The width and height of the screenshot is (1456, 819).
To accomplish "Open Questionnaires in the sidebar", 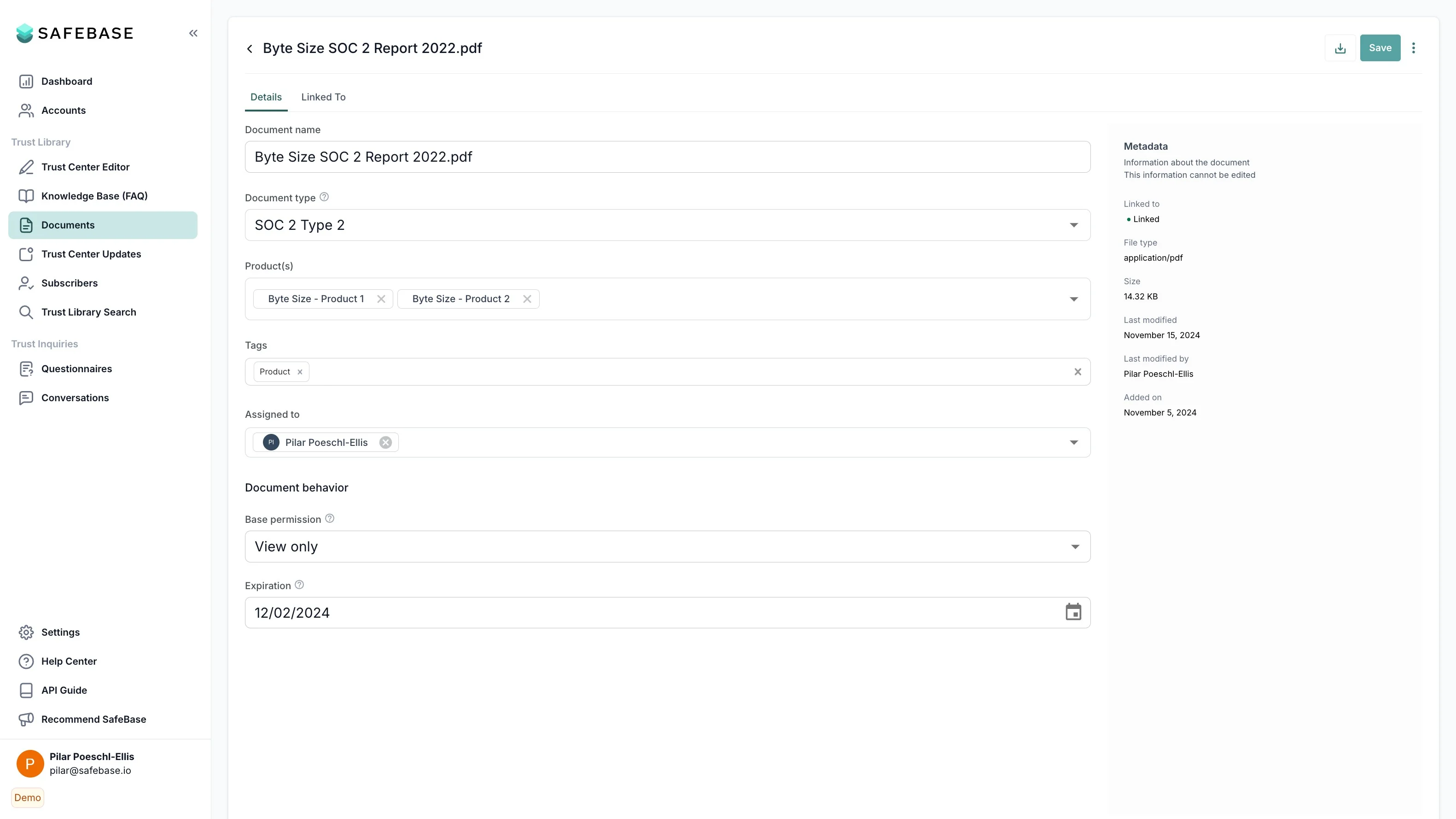I will tap(76, 369).
